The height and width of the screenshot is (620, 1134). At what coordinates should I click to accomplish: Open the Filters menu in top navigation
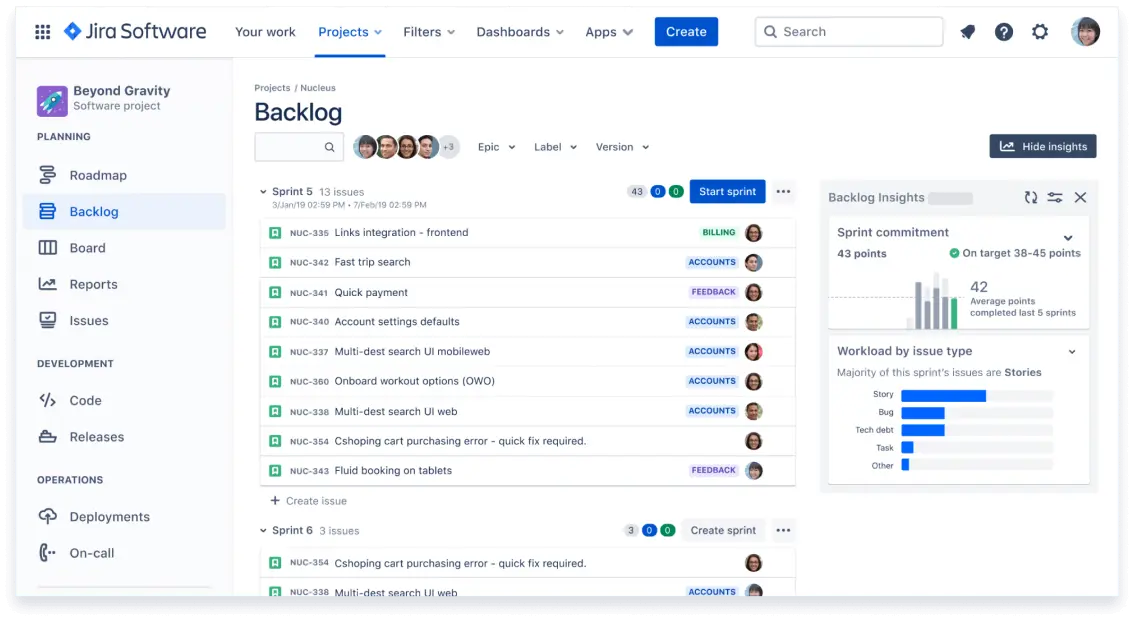429,32
